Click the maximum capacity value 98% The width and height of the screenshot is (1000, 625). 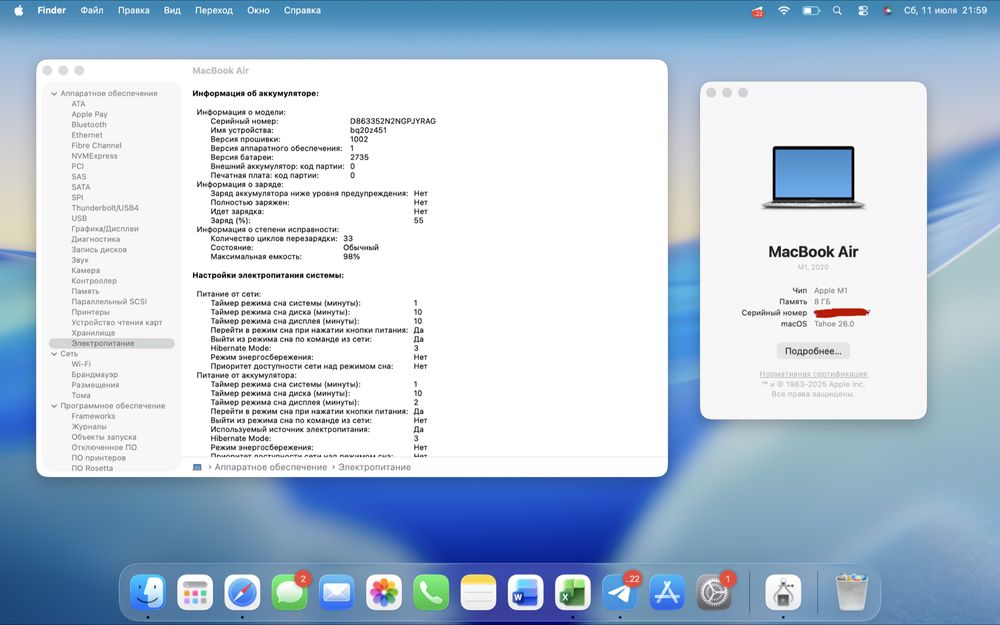[351, 256]
